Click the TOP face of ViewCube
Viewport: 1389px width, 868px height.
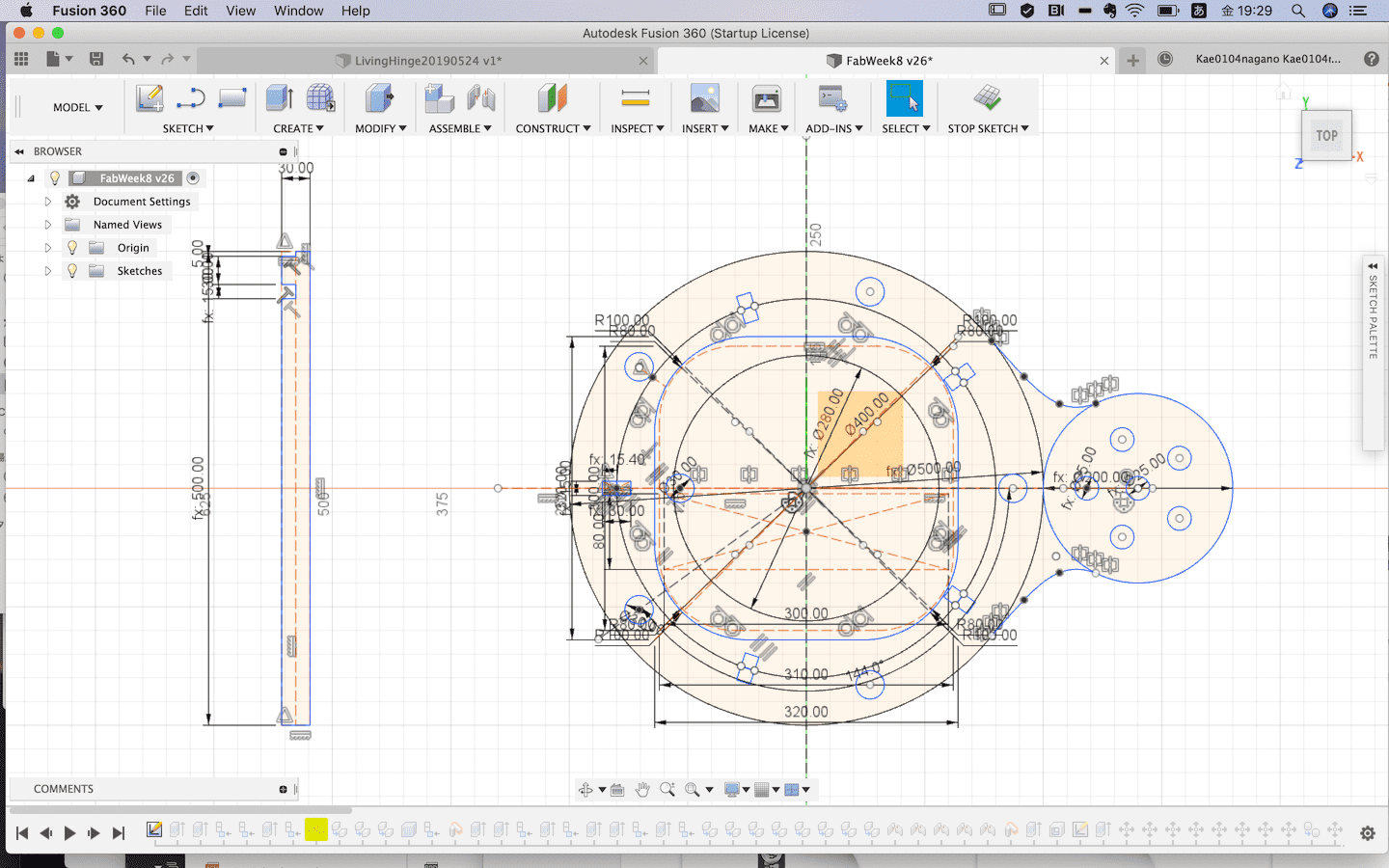coord(1326,136)
